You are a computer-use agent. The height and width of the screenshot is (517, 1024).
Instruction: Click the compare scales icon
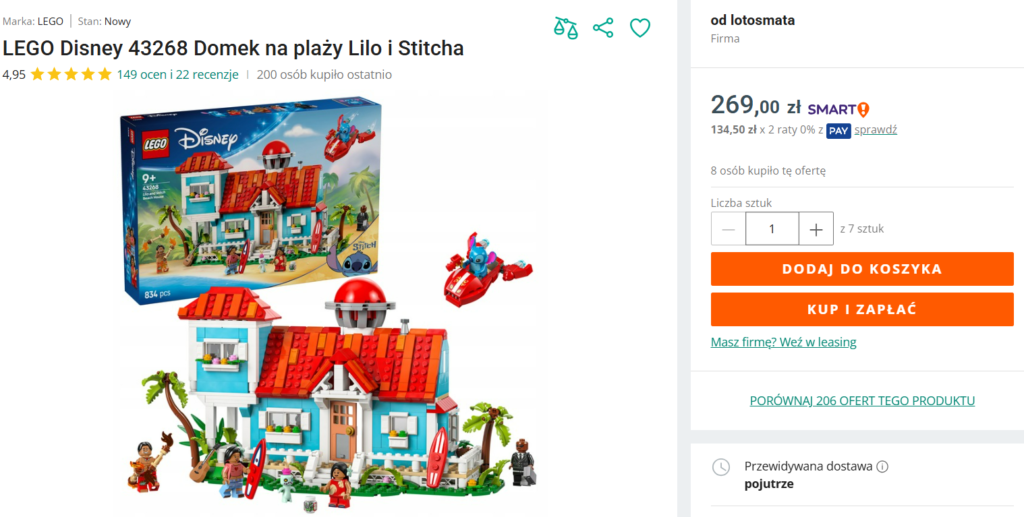click(566, 28)
